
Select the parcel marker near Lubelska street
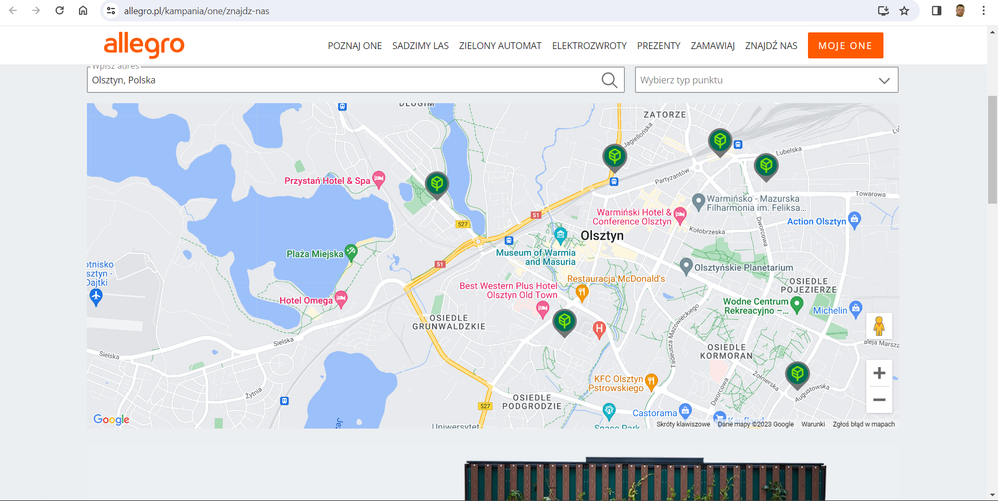tap(720, 143)
